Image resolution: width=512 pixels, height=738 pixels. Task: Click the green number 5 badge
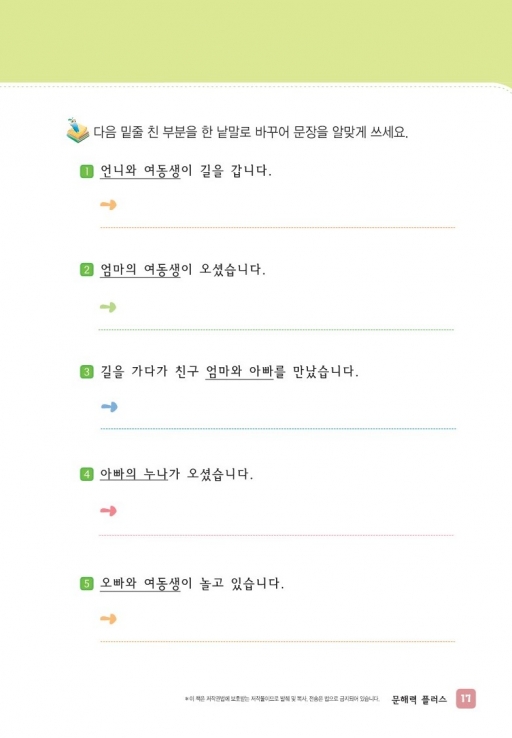[87, 584]
